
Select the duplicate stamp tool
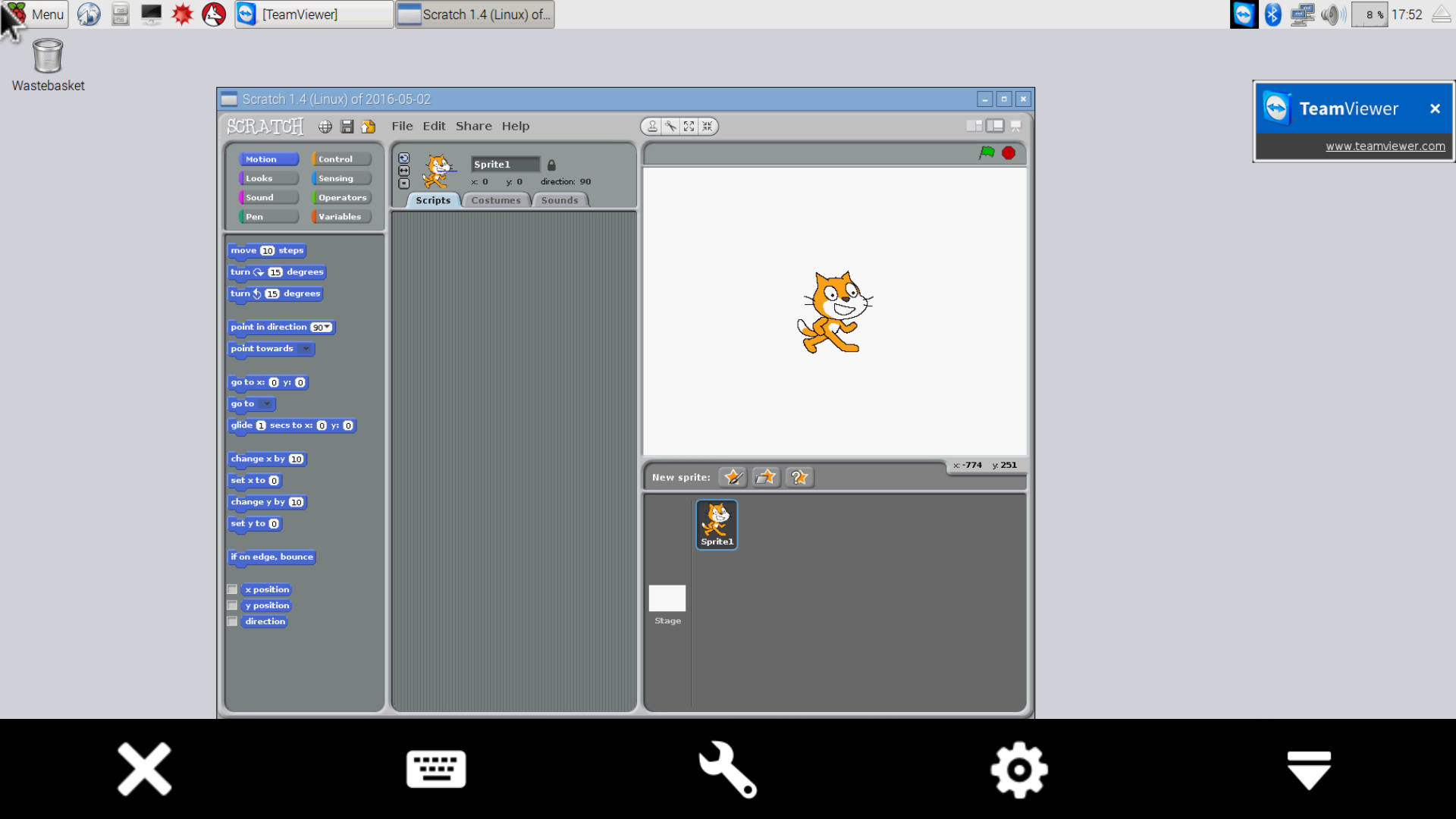652,127
